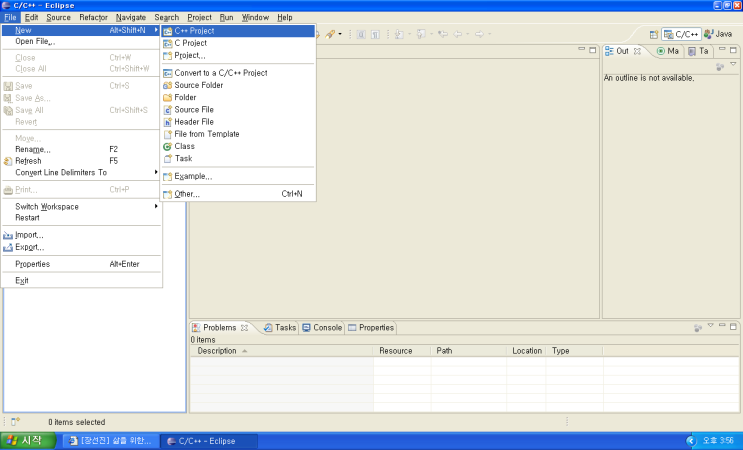Toggle Mark Occurrences toolbar icon
This screenshot has width=743, height=450.
[x=361, y=34]
